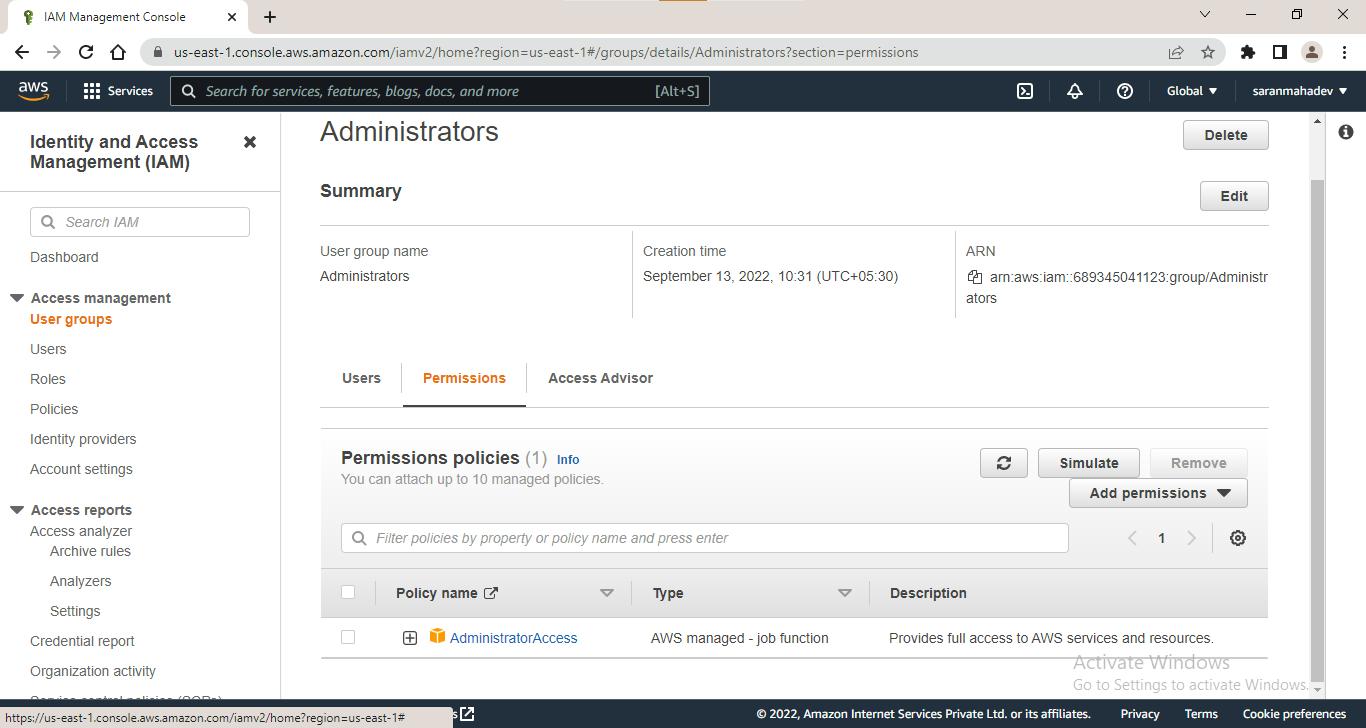Close the IAM navigation sidebar
Viewport: 1366px width, 728px height.
coord(250,142)
